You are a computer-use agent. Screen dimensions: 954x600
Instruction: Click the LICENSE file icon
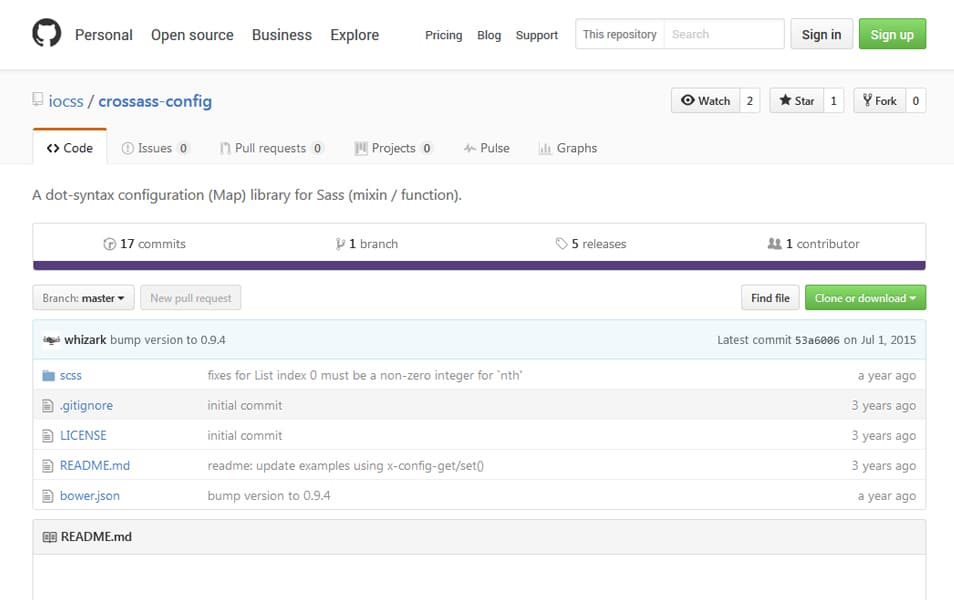pyautogui.click(x=48, y=436)
